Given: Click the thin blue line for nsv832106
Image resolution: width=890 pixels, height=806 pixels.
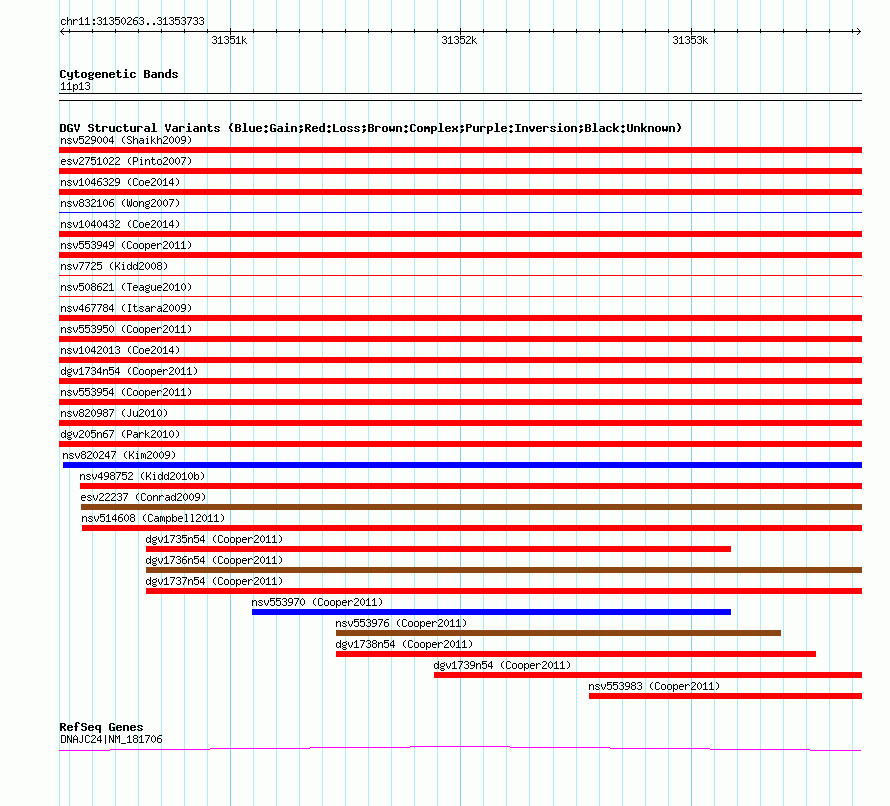Looking at the screenshot, I should 460,213.
